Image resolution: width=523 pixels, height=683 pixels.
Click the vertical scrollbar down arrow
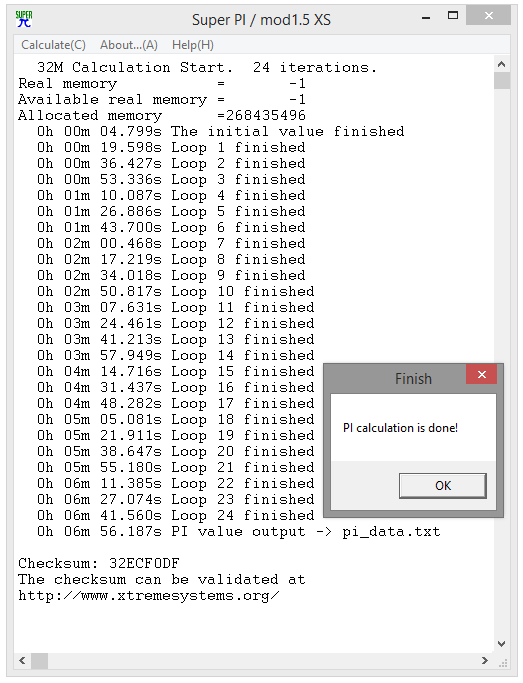pyautogui.click(x=502, y=644)
